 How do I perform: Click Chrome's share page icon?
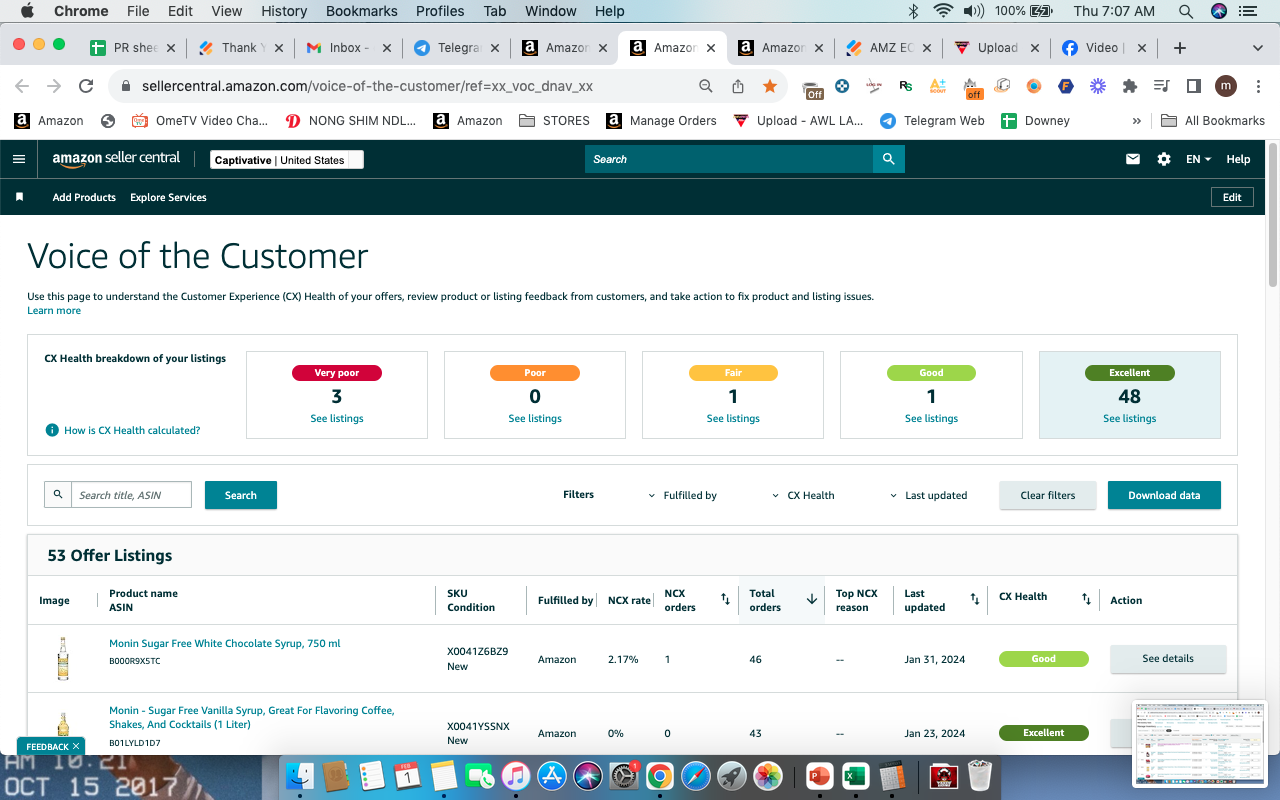click(738, 87)
